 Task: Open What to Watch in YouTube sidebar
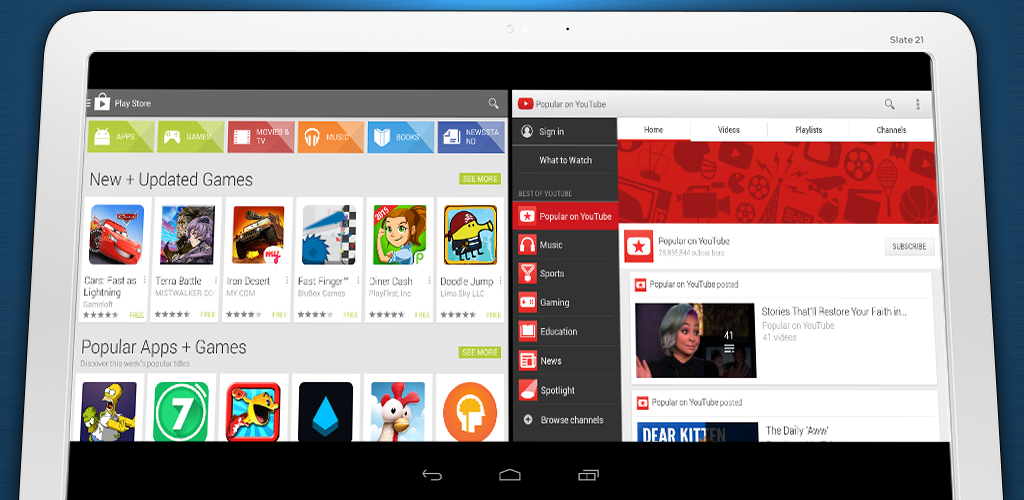click(565, 160)
